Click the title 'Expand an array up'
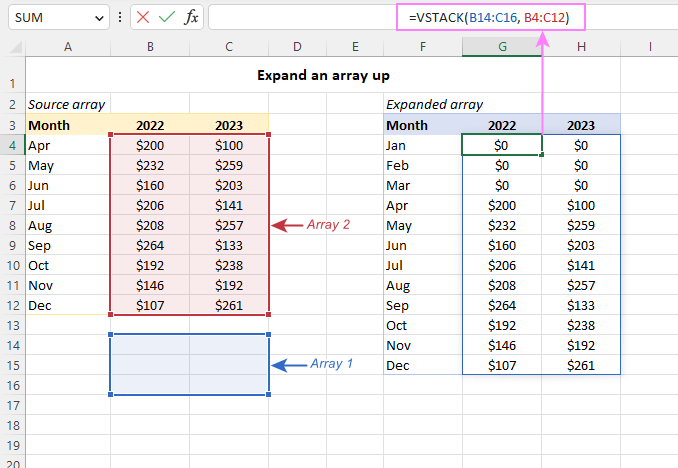 coord(323,75)
